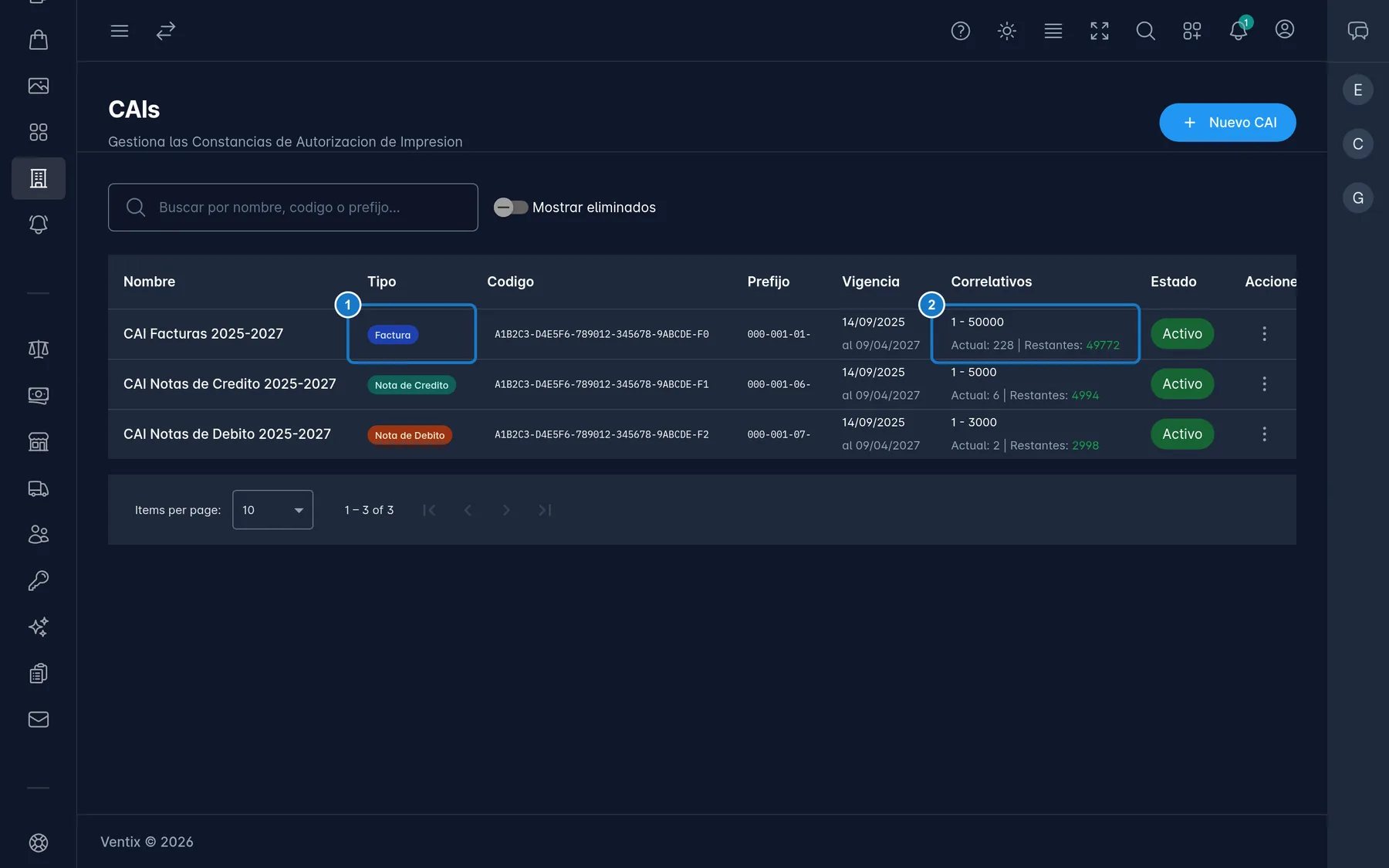Click the Nota de Credito type badge

pos(411,385)
